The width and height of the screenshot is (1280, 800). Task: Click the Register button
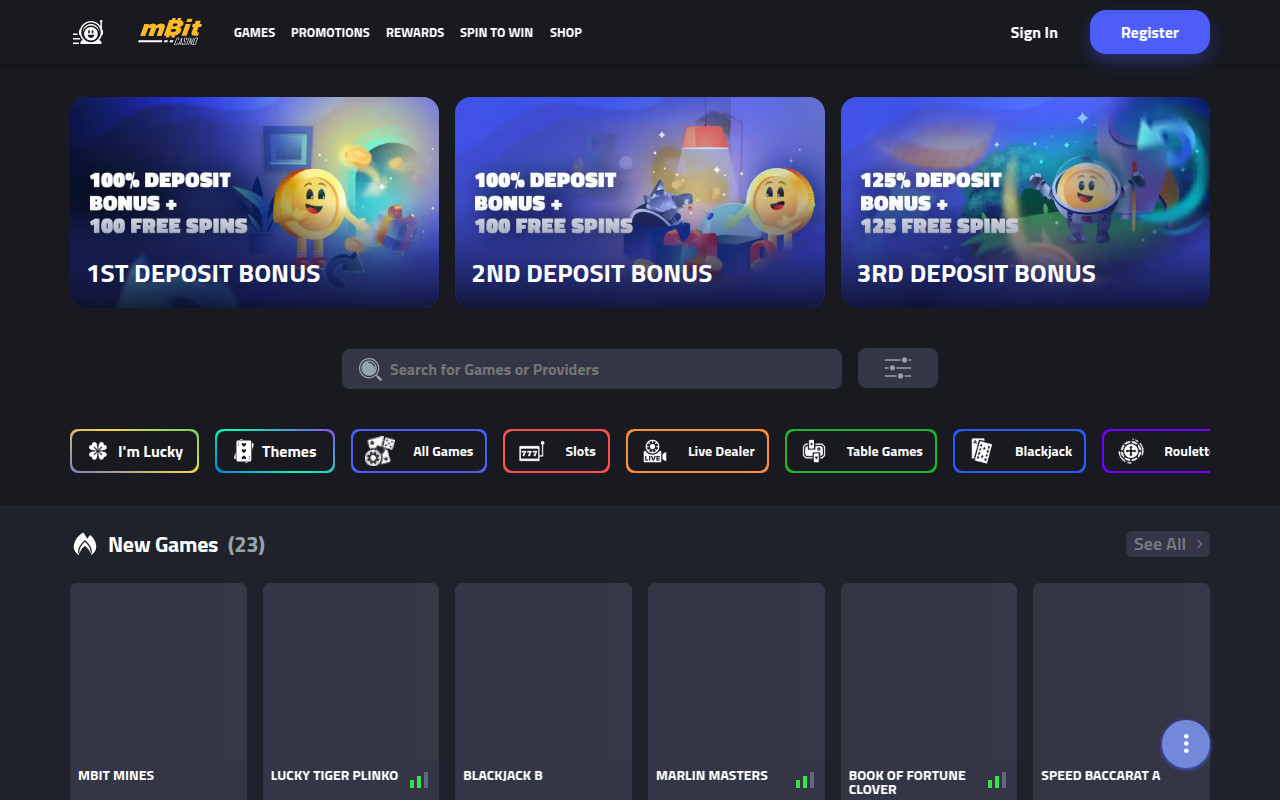point(1150,32)
